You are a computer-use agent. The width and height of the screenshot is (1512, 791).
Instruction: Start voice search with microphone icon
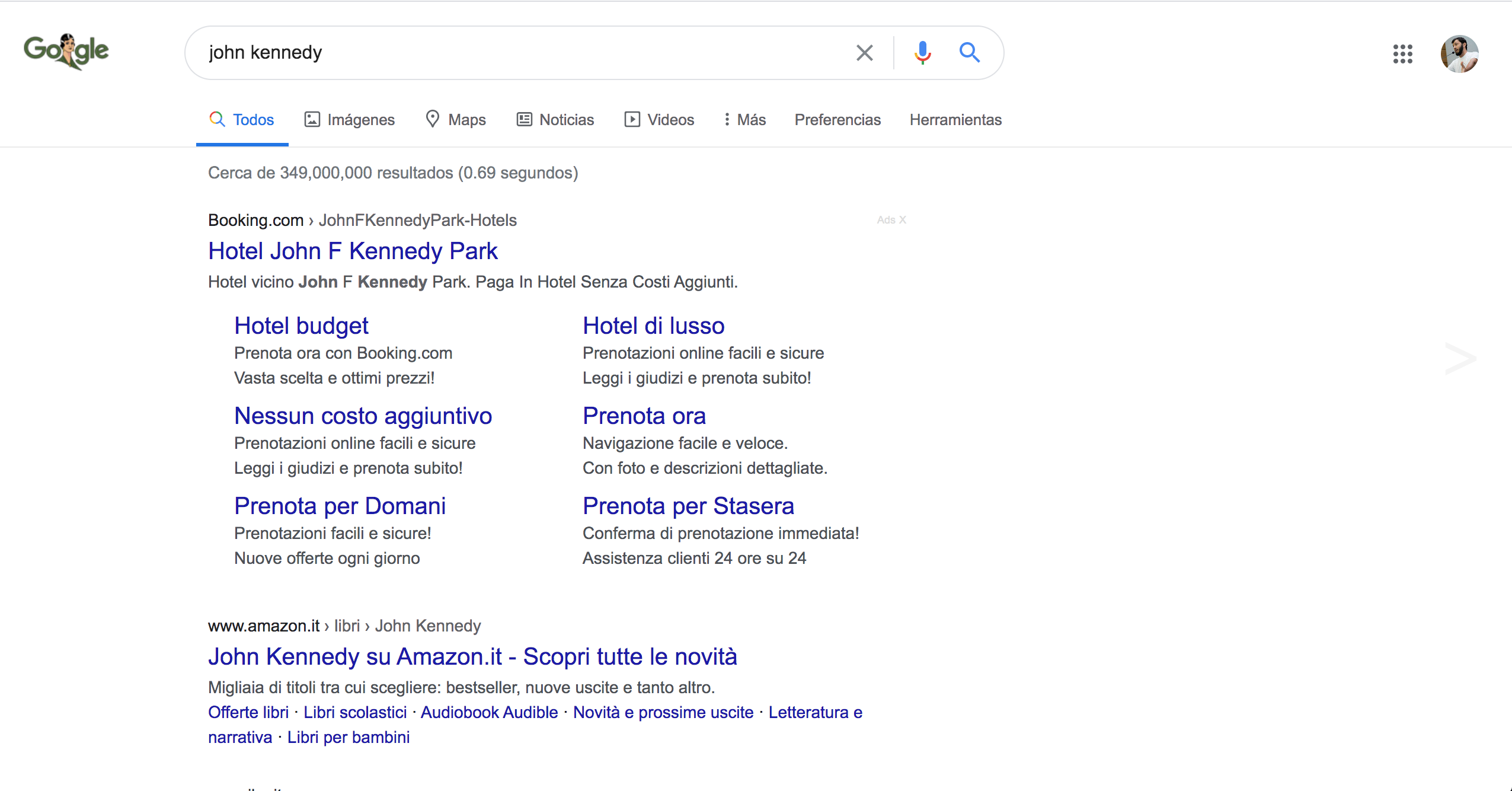(922, 53)
